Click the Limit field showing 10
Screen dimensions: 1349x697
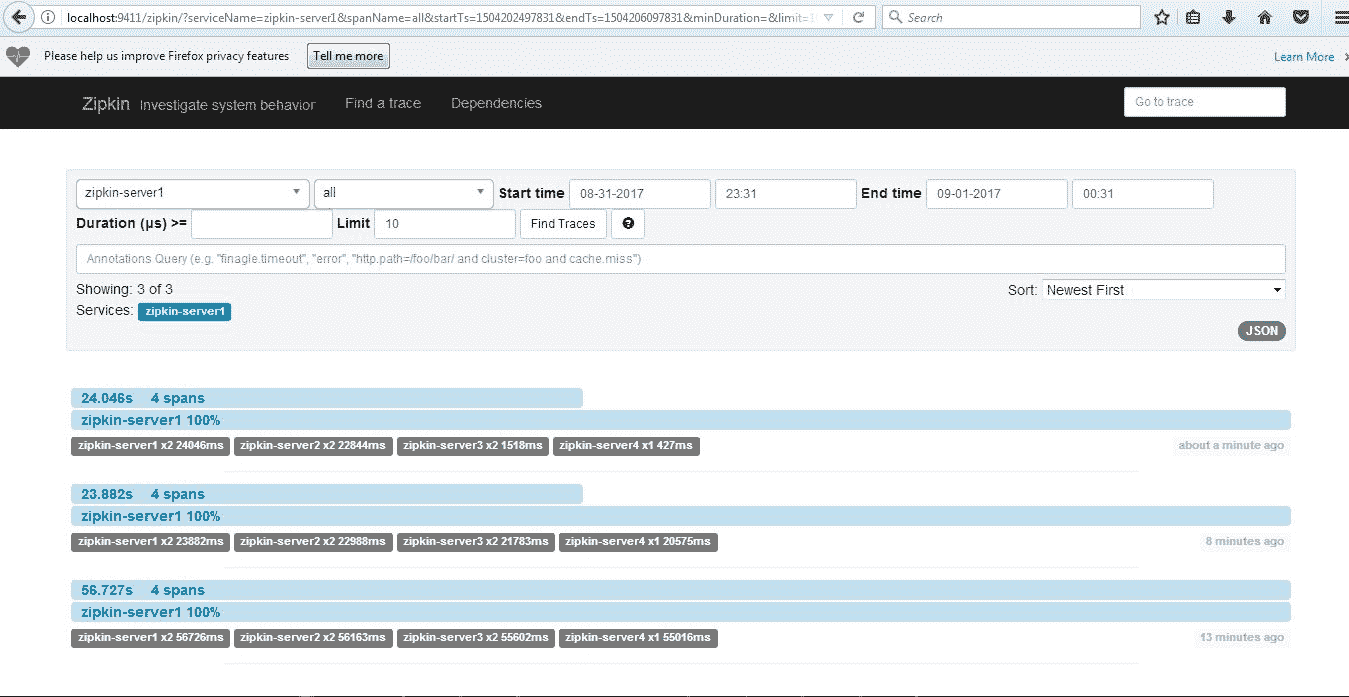coord(445,224)
